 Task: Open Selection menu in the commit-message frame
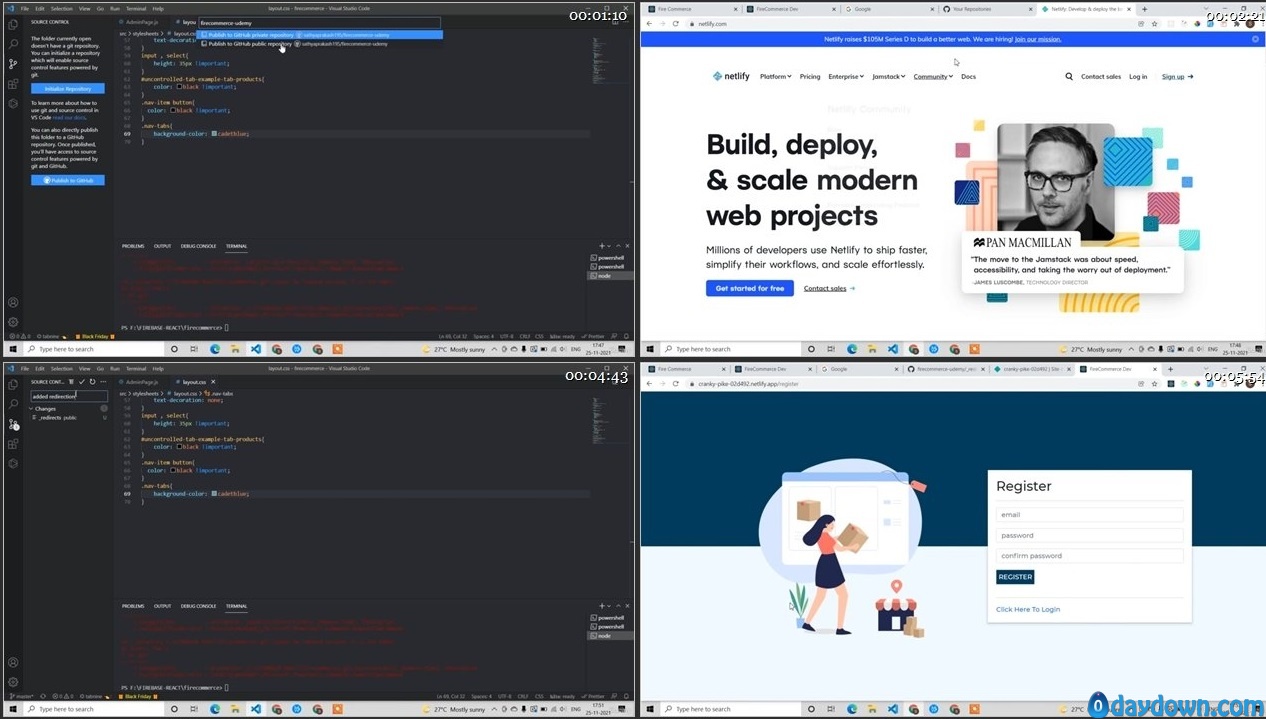click(62, 368)
